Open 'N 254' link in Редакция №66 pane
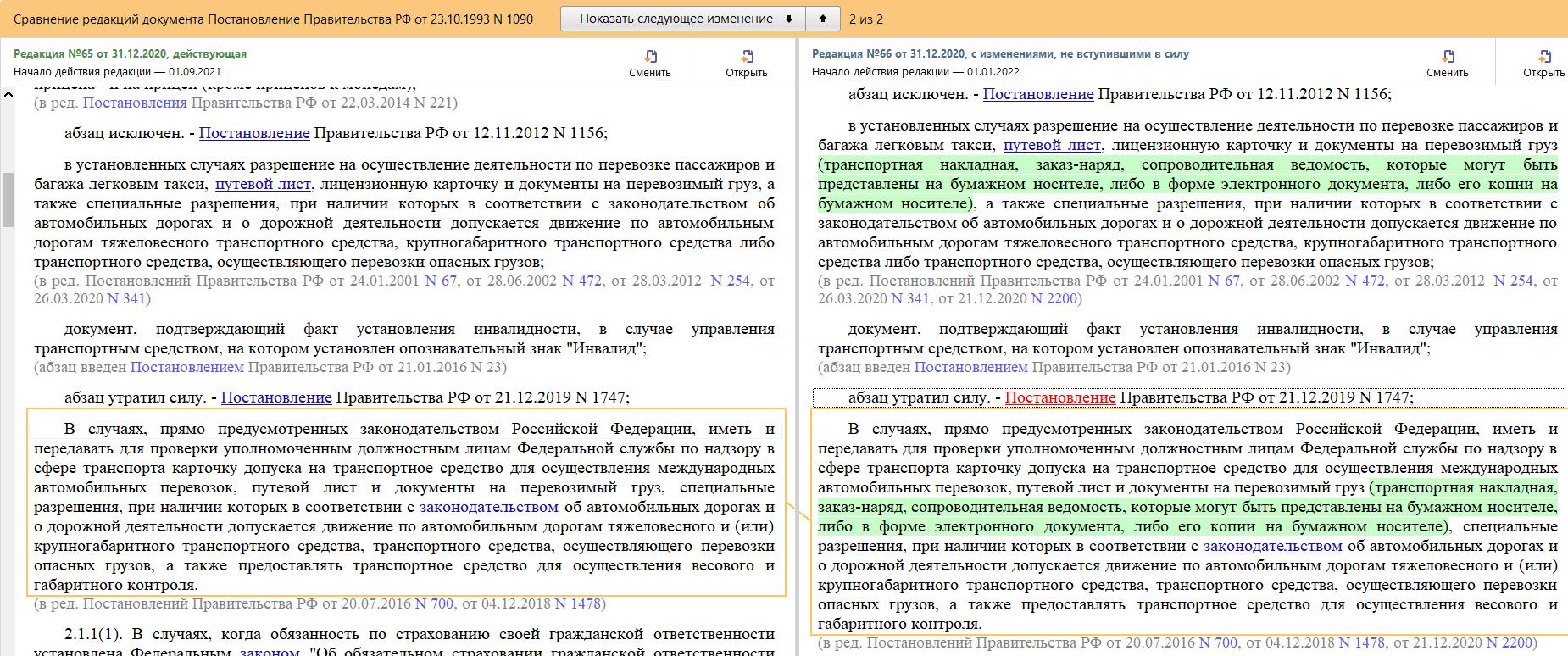 (x=1514, y=281)
